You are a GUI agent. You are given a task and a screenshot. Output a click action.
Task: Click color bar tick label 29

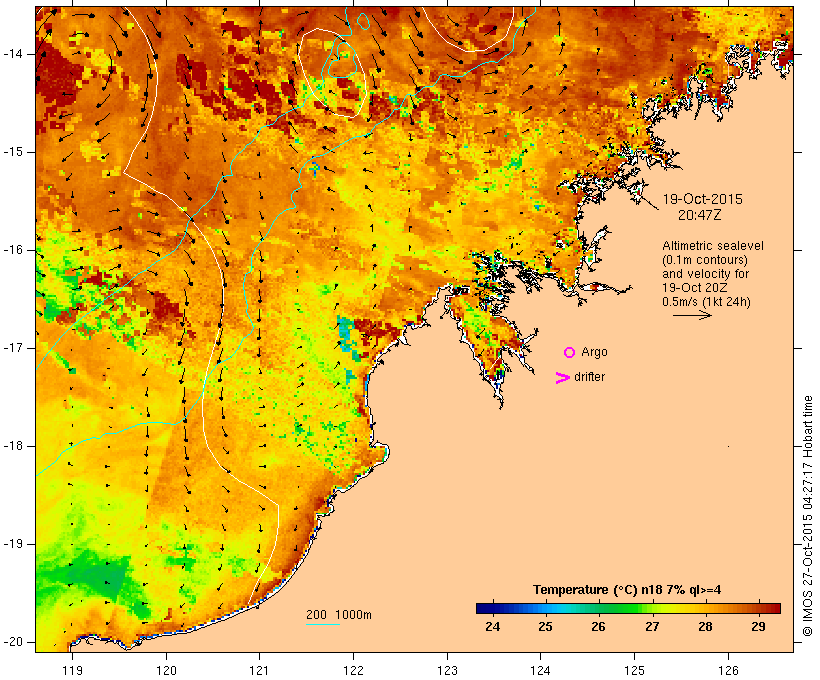(758, 627)
